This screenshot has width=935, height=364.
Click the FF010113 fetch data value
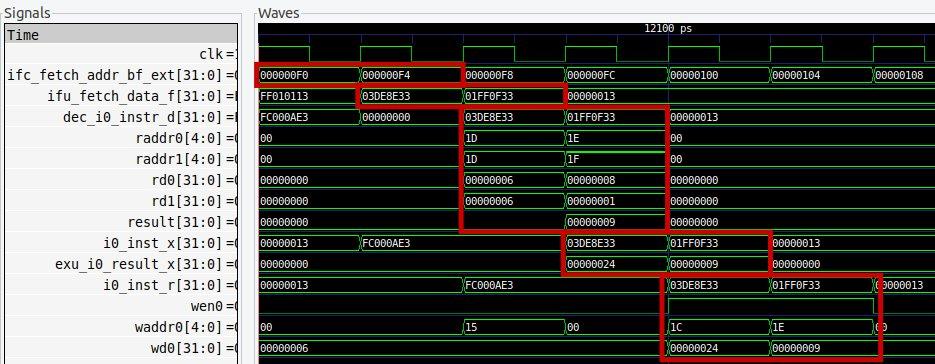point(284,96)
